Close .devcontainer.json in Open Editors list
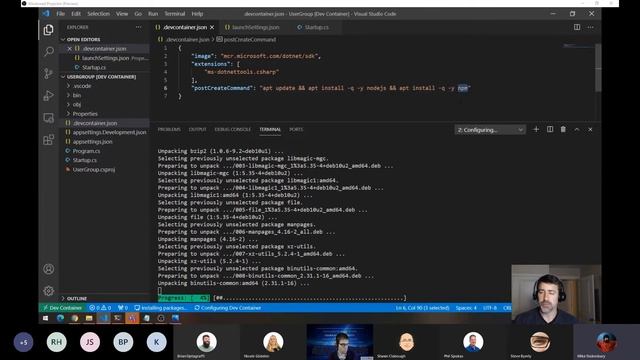Viewport: 640px width, 360px height. pyautogui.click(x=69, y=49)
